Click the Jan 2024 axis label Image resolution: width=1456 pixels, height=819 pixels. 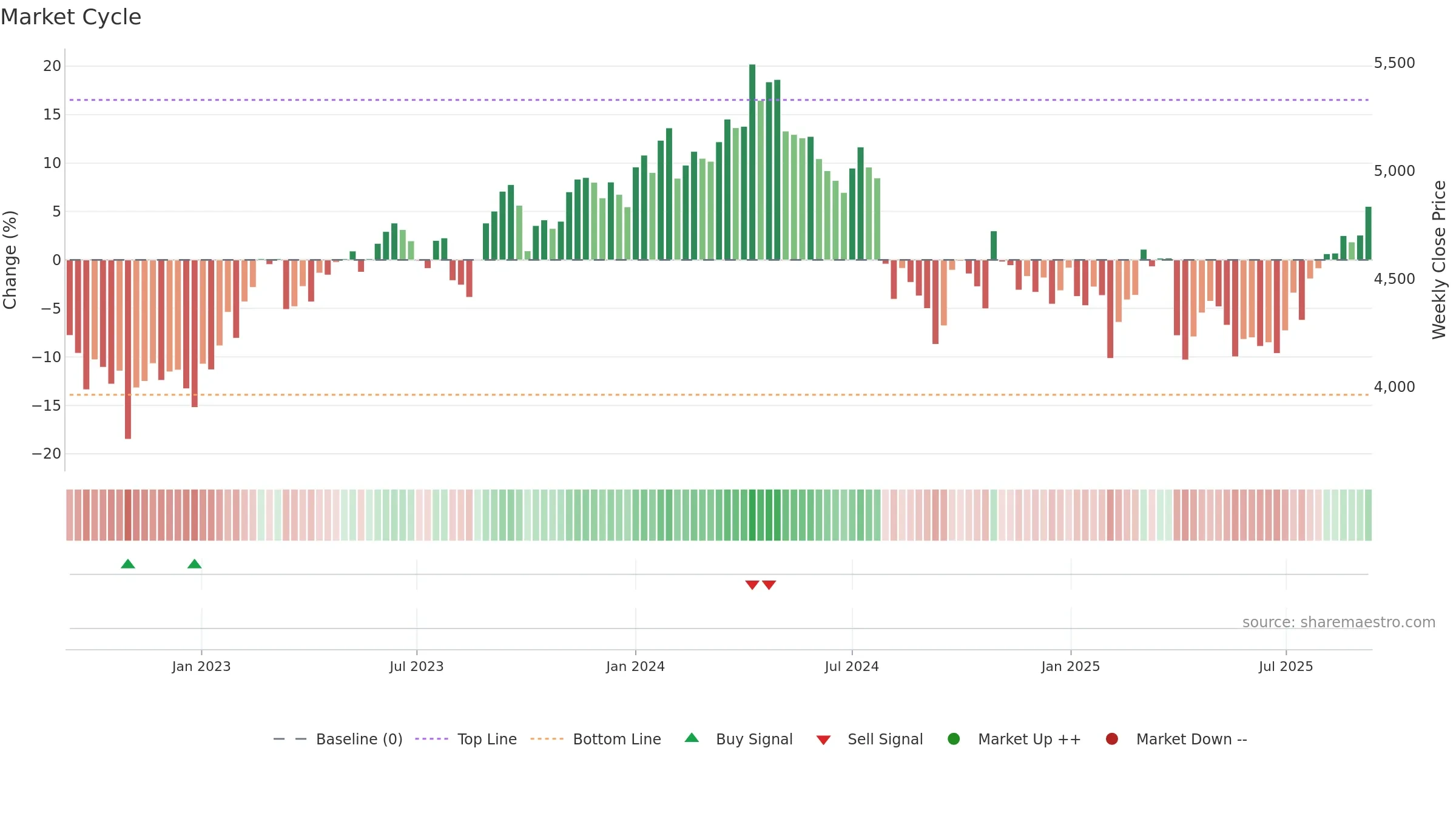(636, 667)
